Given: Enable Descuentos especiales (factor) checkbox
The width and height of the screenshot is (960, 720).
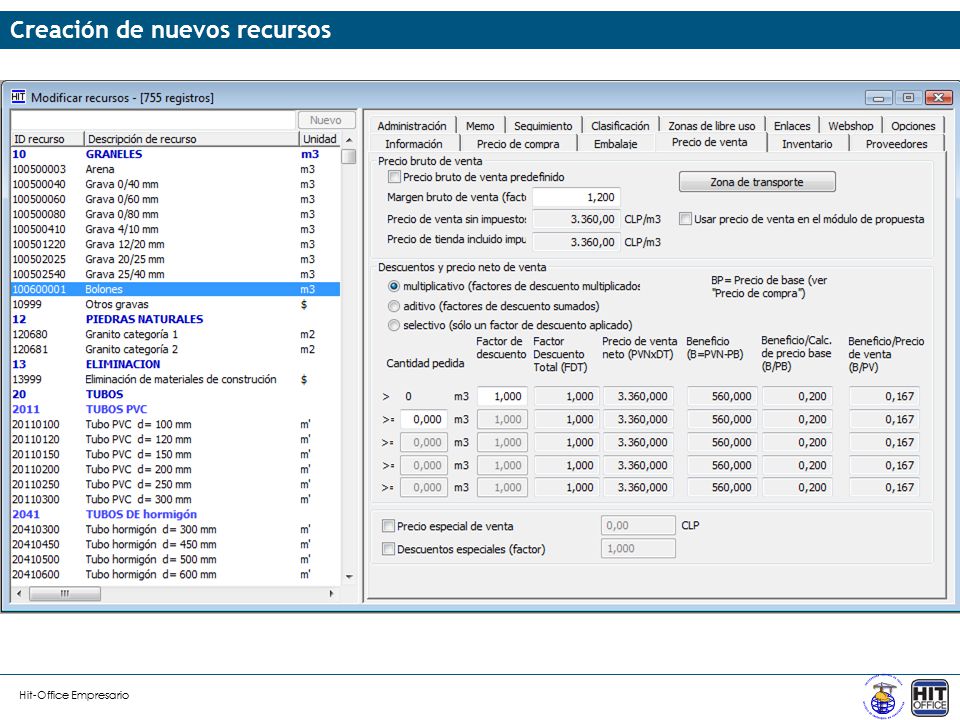Looking at the screenshot, I should click(x=388, y=549).
